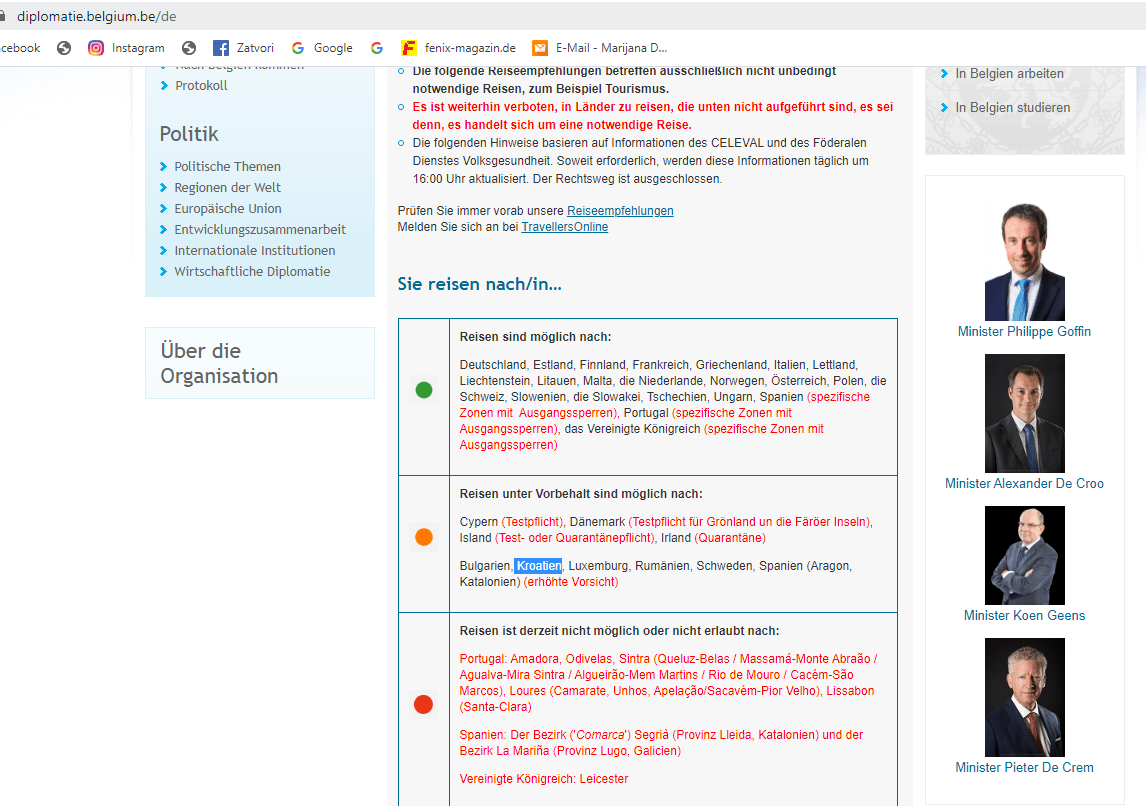Open the Google bookmark with label
The width and height of the screenshot is (1146, 806).
(322, 48)
